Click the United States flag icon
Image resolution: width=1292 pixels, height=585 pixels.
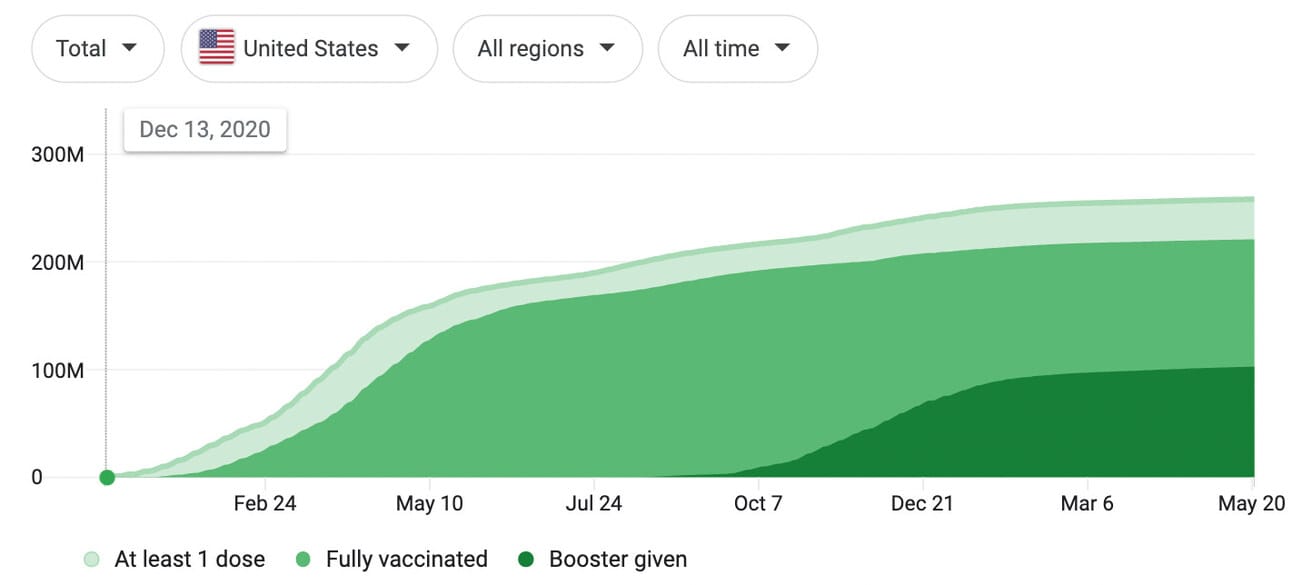(x=216, y=48)
